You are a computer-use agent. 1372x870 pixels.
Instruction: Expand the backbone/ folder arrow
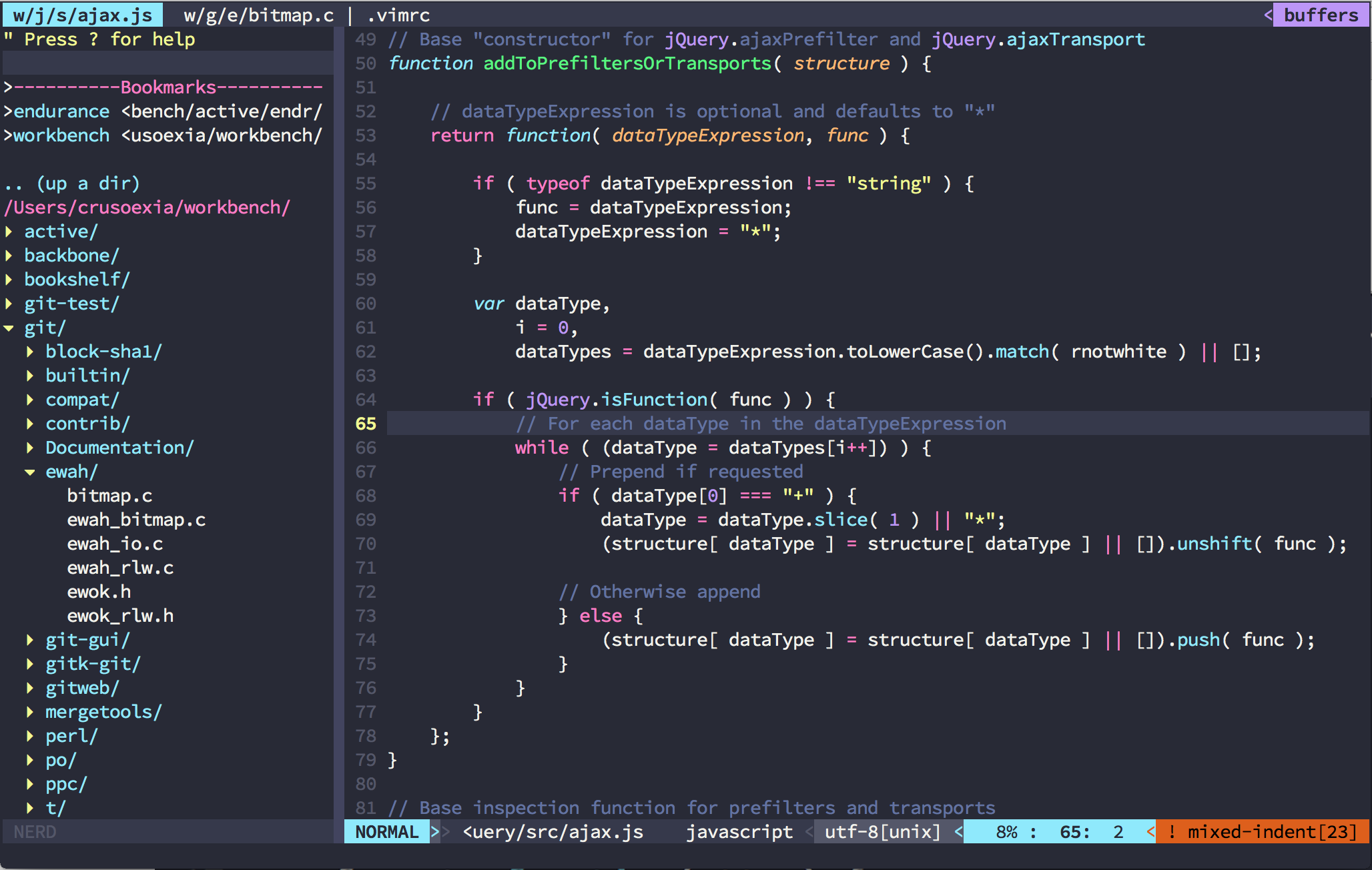coord(9,256)
